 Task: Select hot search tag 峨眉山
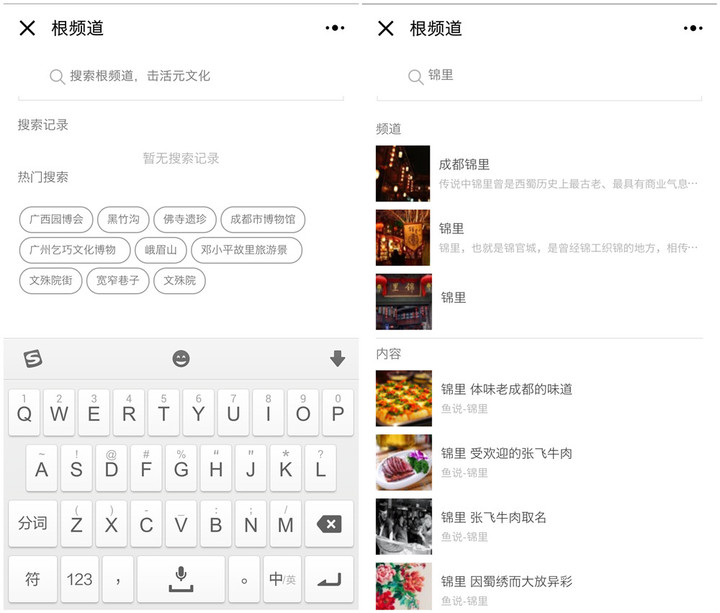tap(161, 250)
